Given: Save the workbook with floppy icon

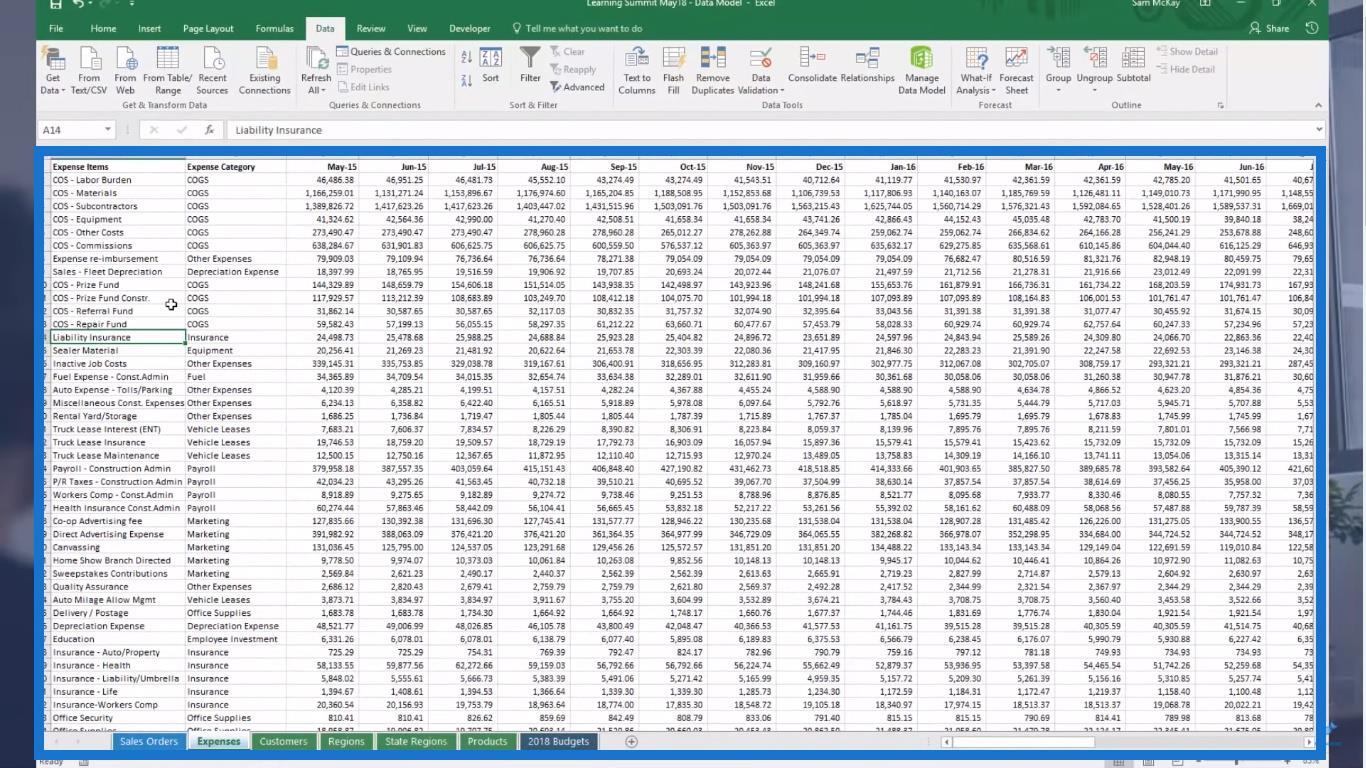Looking at the screenshot, I should (54, 3).
